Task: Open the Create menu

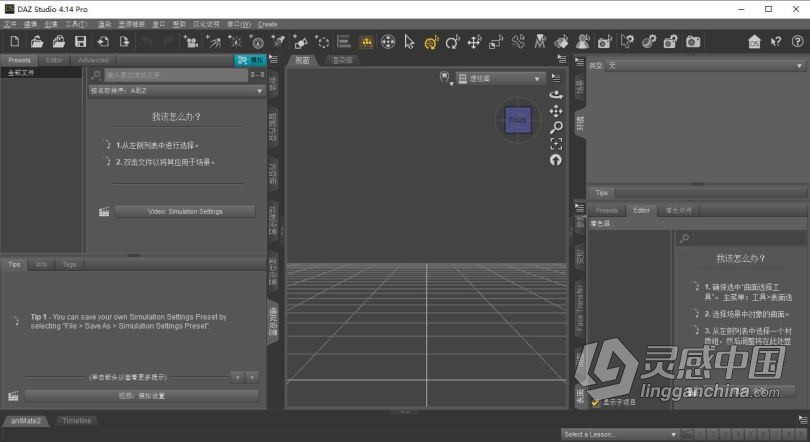Action: point(268,24)
